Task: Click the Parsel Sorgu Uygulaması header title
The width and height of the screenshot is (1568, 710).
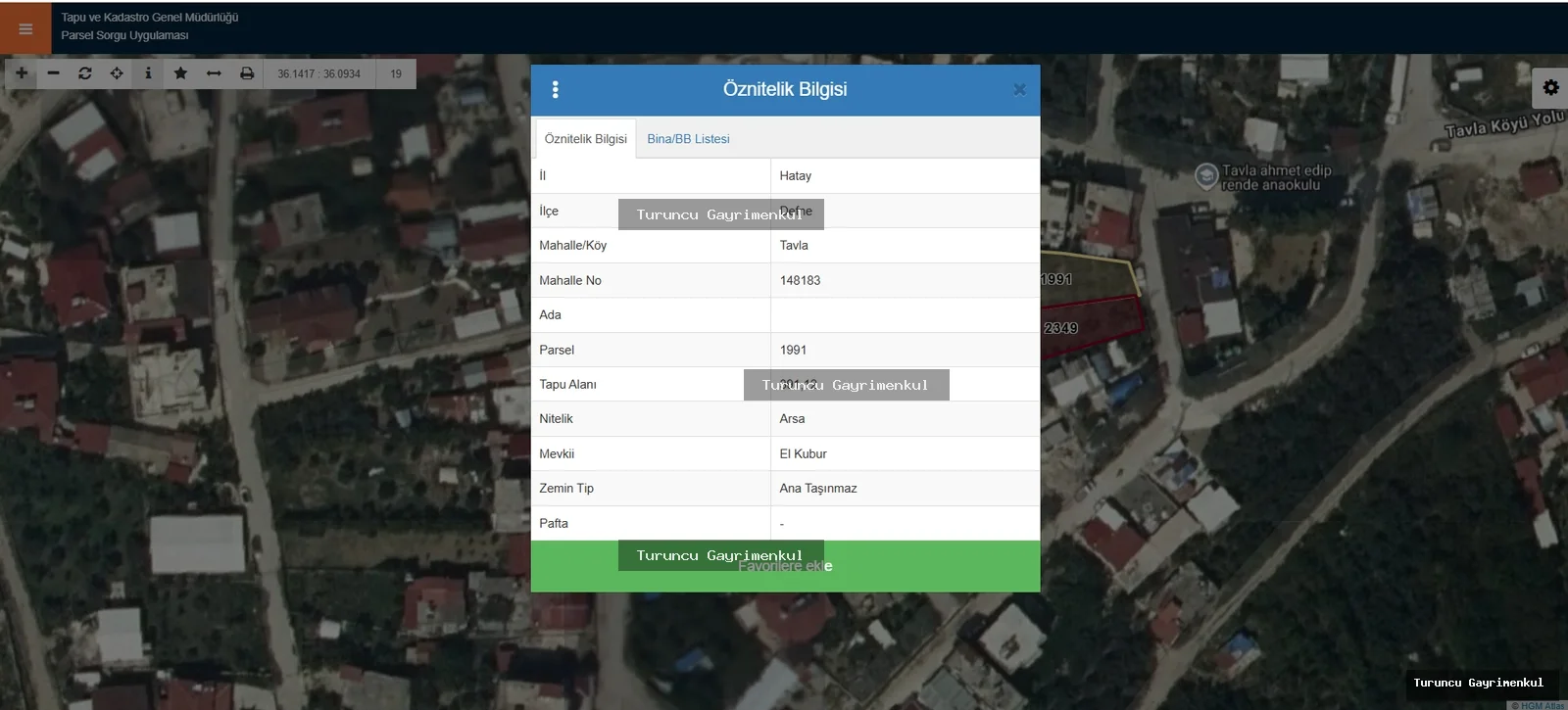Action: click(x=124, y=35)
